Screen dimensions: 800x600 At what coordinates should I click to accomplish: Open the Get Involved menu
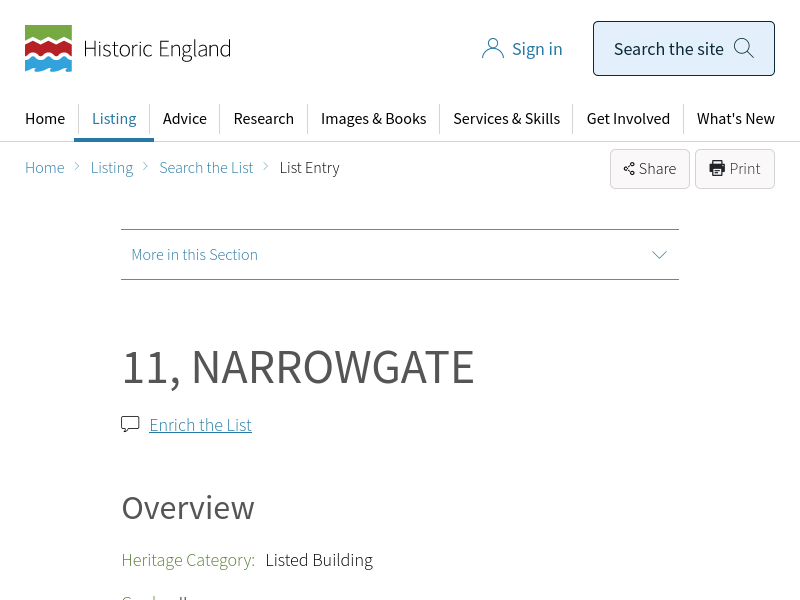628,119
